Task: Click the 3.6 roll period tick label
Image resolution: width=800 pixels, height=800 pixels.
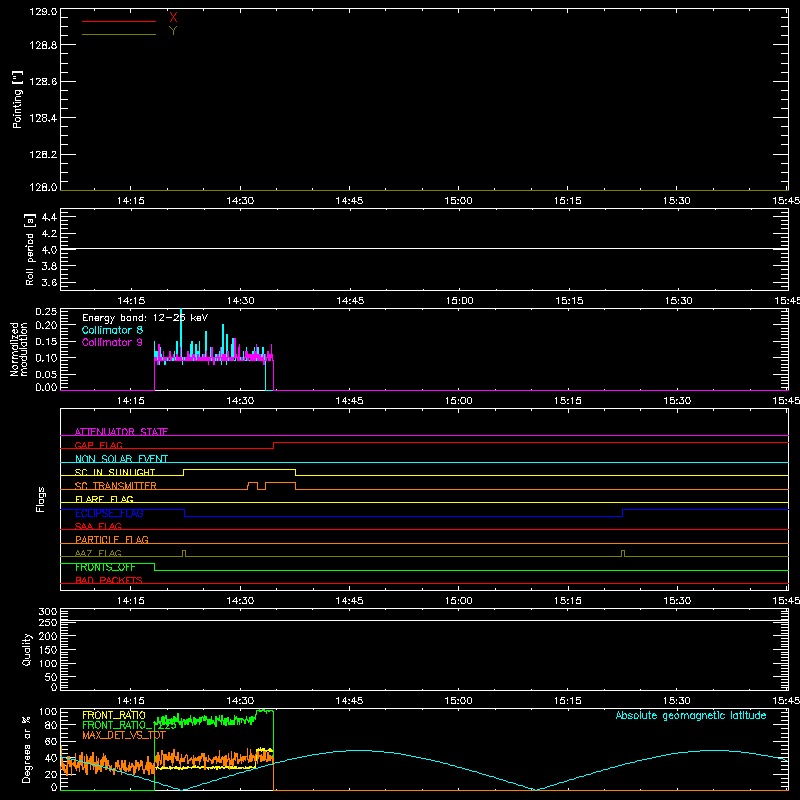Action: pos(49,282)
